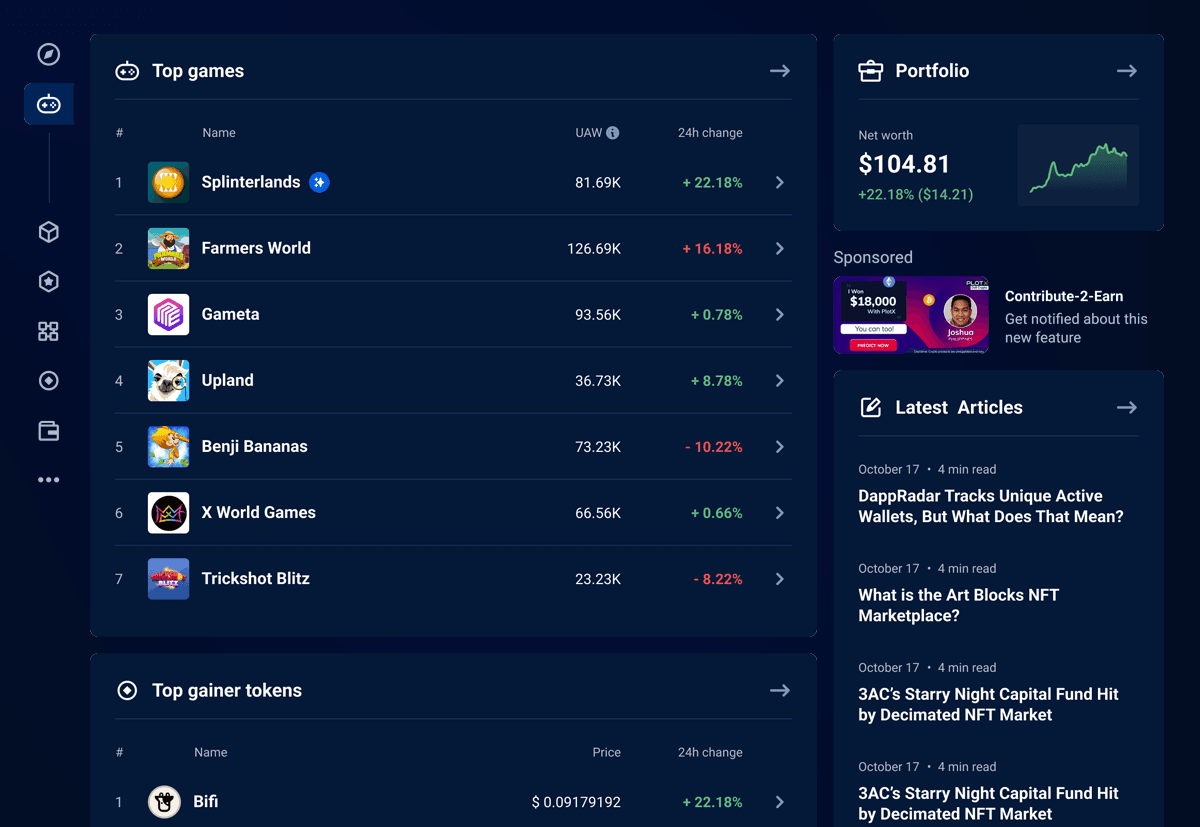This screenshot has height=827, width=1200.
Task: Click the Gameta game logo
Action: (168, 314)
